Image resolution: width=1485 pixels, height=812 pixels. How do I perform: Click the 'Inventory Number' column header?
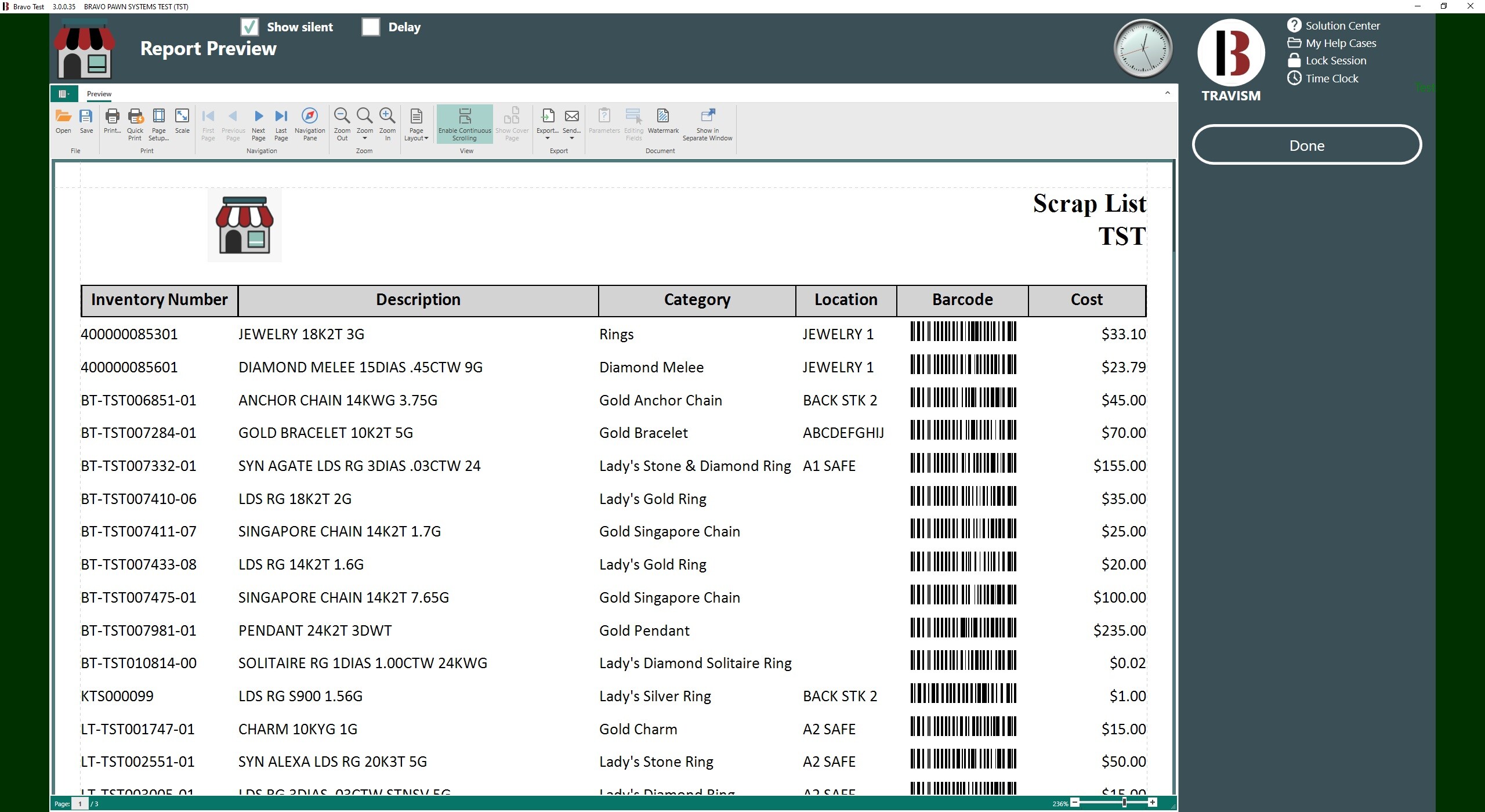160,300
